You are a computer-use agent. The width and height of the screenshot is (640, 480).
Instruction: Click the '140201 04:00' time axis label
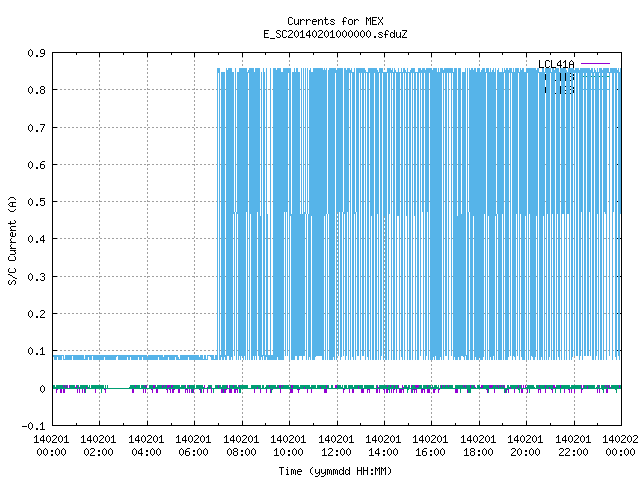pyautogui.click(x=146, y=446)
